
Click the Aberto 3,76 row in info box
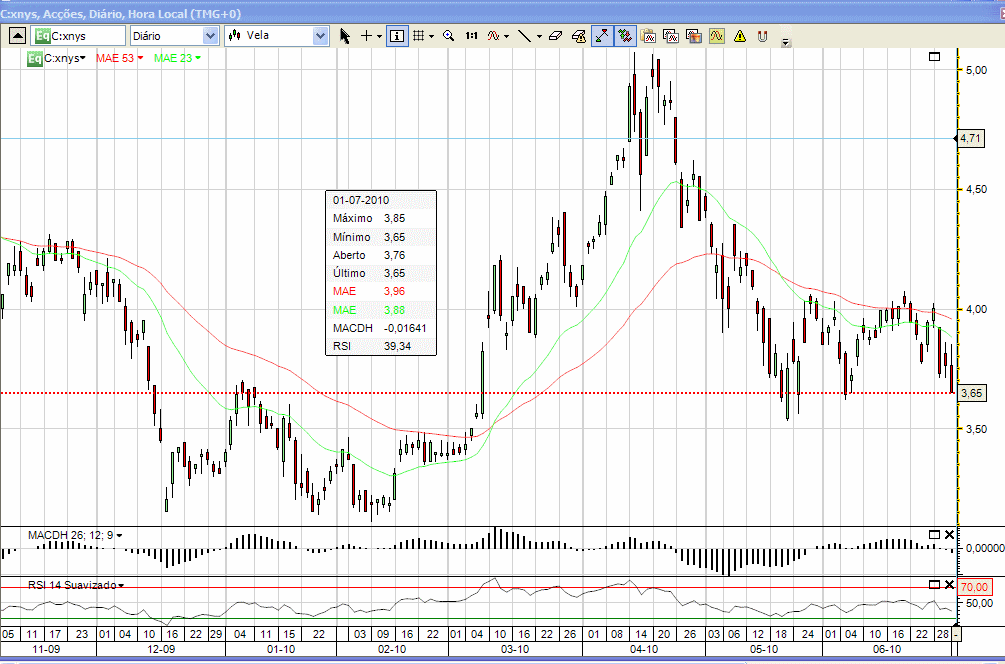tap(381, 255)
